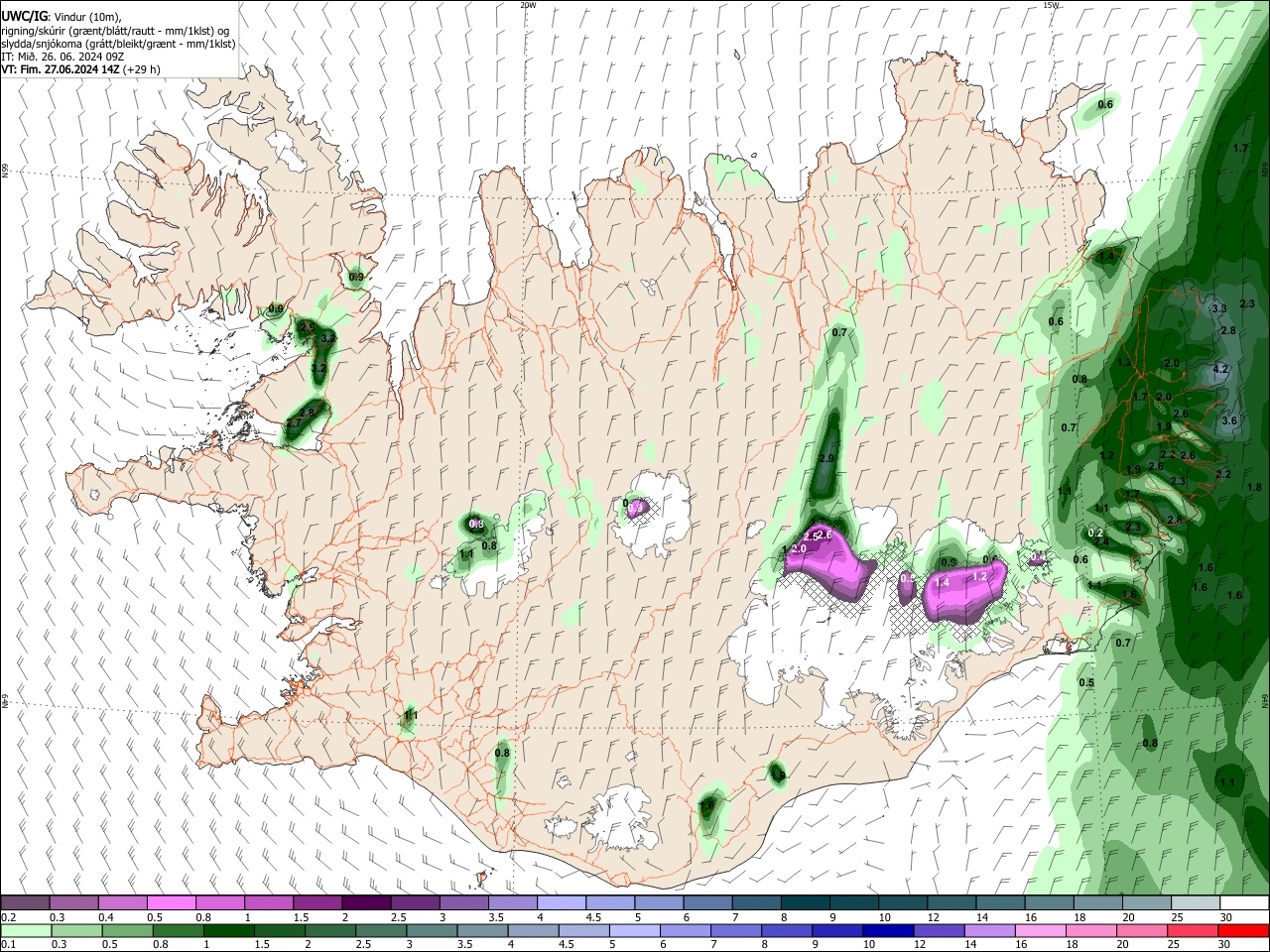The height and width of the screenshot is (952, 1270).
Task: Click the 'UWC/IG: Vindur (10m)' title line
Action: pos(62,16)
